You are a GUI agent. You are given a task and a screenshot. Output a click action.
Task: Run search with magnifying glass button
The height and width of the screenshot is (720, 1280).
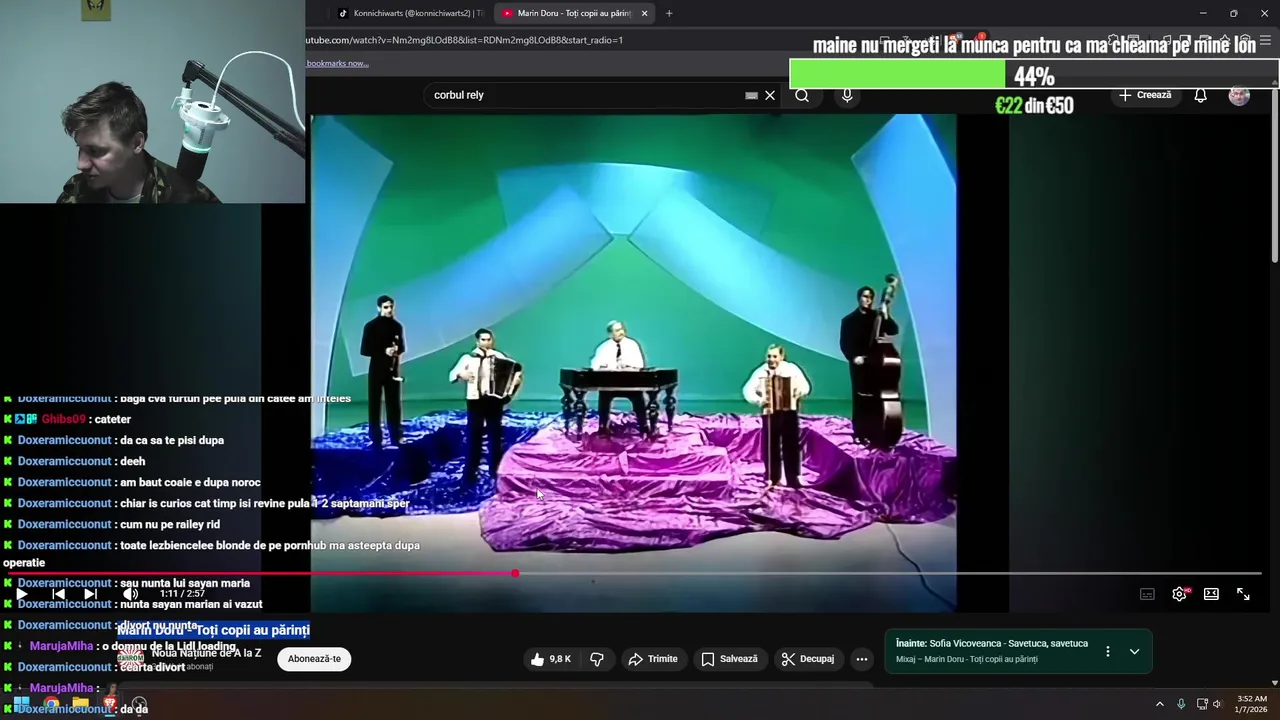tap(802, 95)
